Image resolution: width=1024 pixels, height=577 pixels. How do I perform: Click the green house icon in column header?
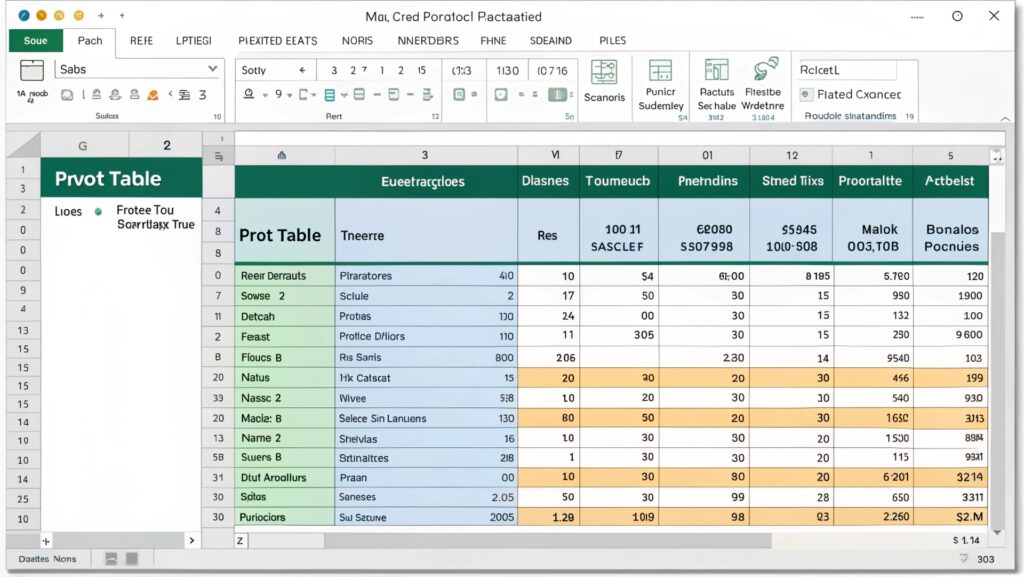(281, 155)
